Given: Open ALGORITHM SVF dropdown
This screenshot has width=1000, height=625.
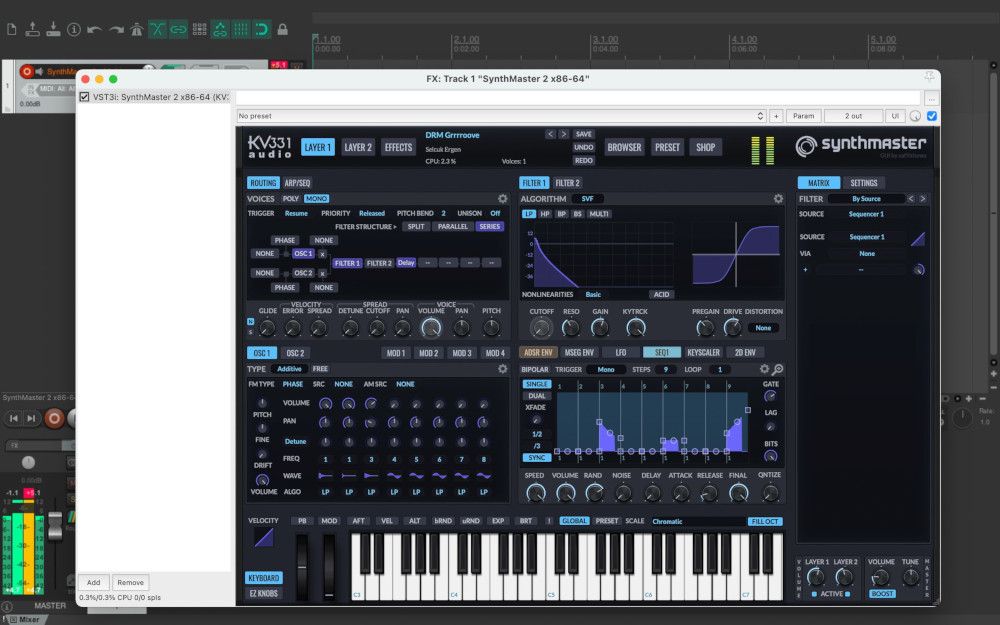Looking at the screenshot, I should coord(587,199).
